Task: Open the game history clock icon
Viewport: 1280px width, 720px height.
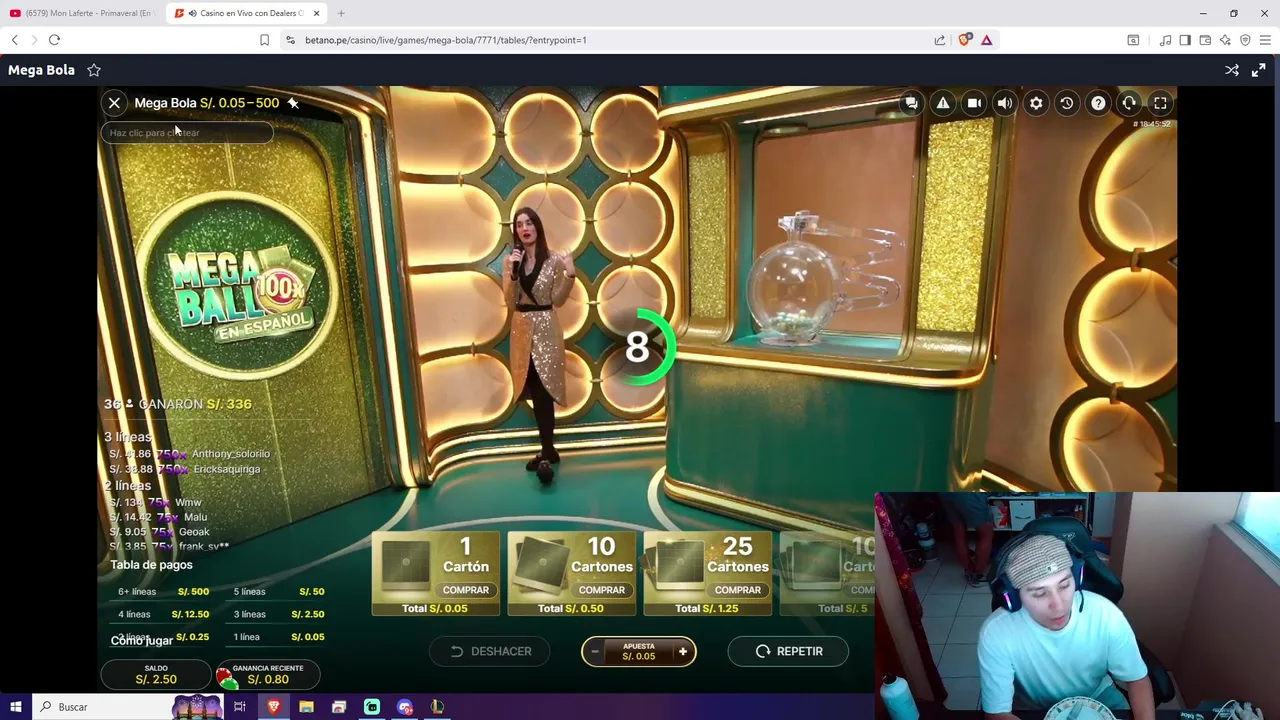Action: 1067,103
